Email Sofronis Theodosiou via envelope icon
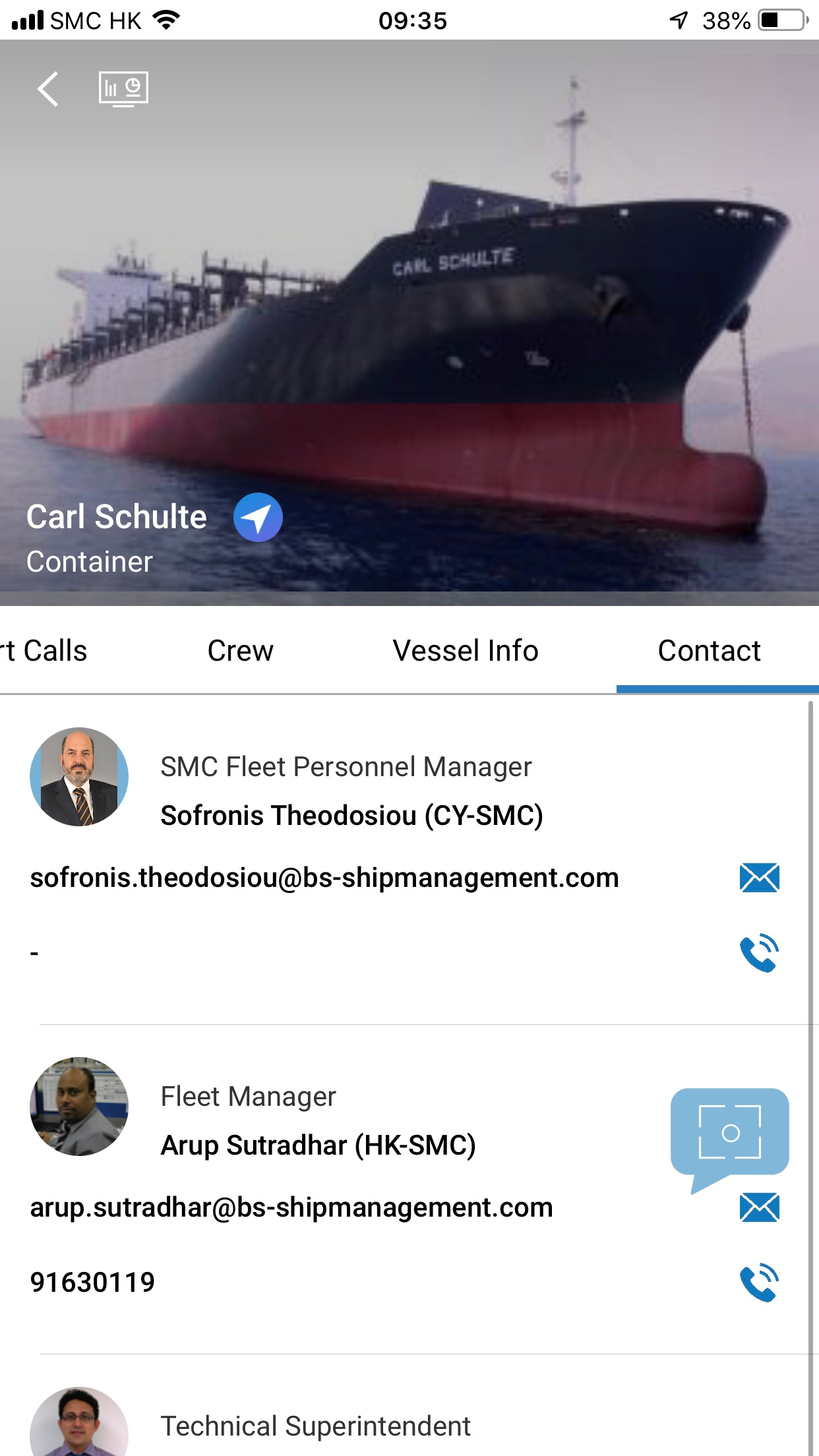Screen dimensions: 819x1456 coord(759,878)
